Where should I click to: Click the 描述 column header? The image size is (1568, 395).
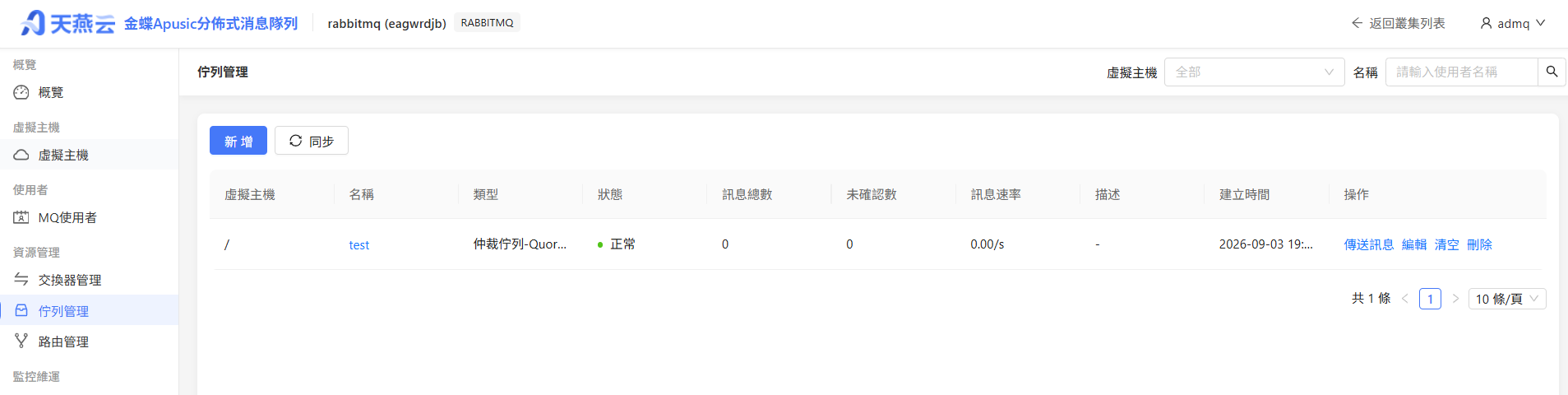1108,194
